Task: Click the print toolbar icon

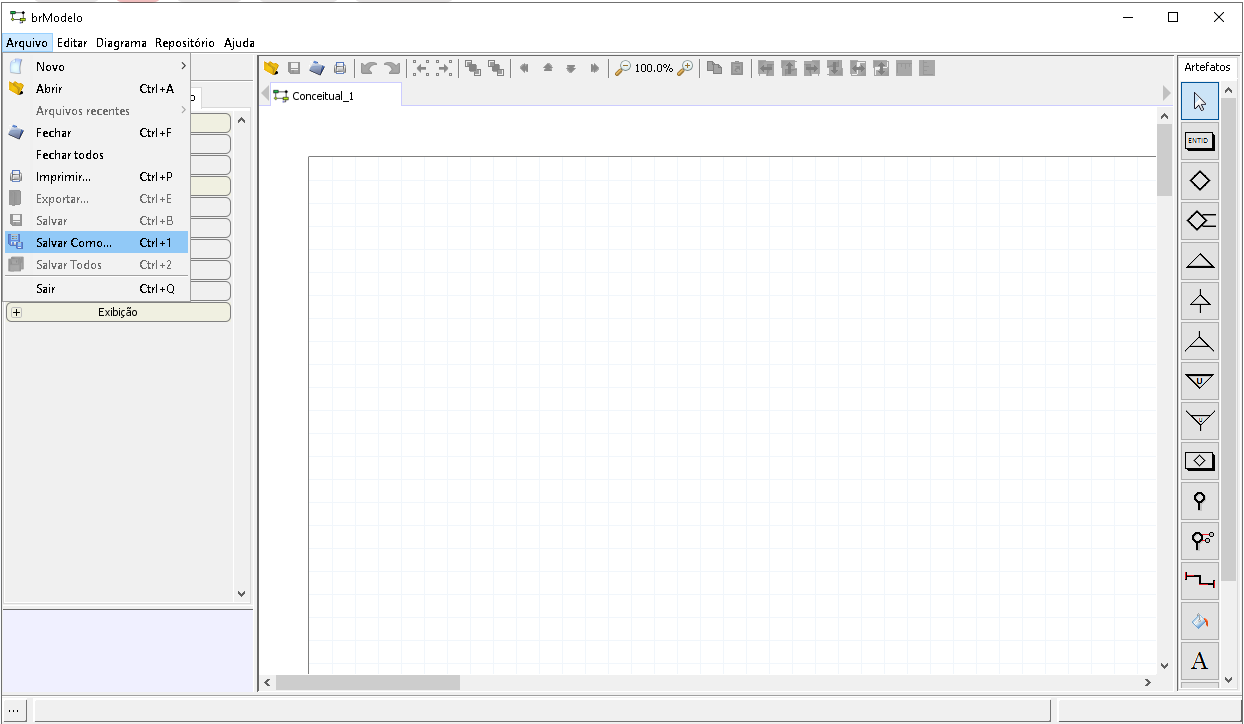Action: coord(340,68)
